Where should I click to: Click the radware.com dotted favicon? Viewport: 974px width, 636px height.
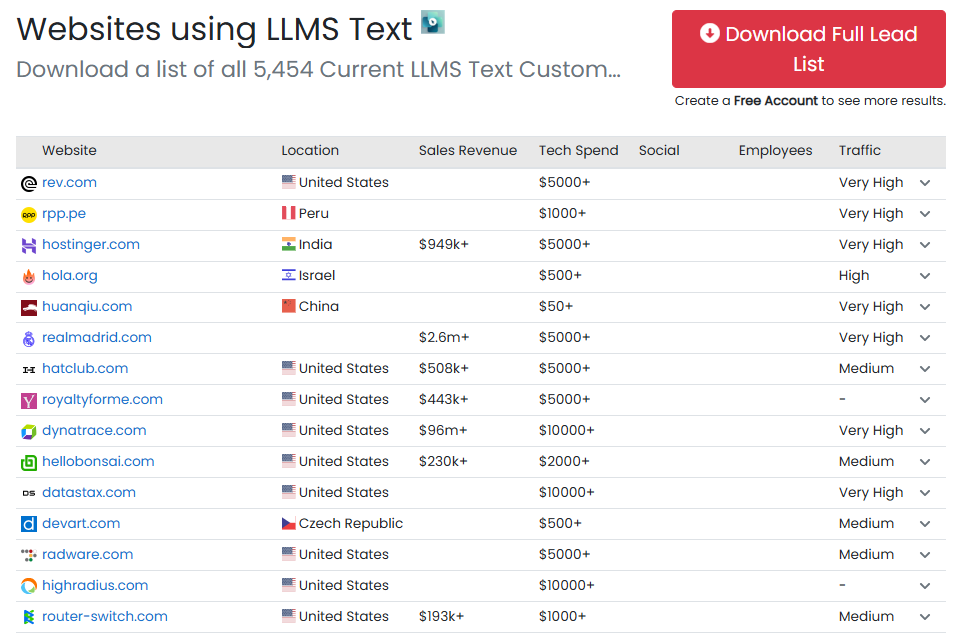[29, 555]
